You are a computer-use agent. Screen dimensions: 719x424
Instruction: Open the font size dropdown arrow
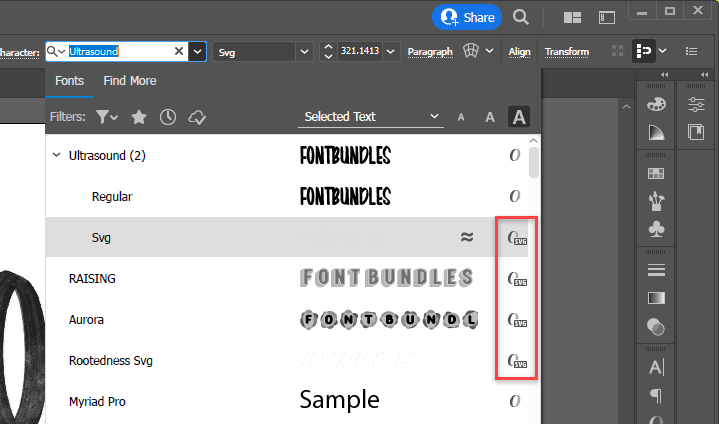click(391, 51)
